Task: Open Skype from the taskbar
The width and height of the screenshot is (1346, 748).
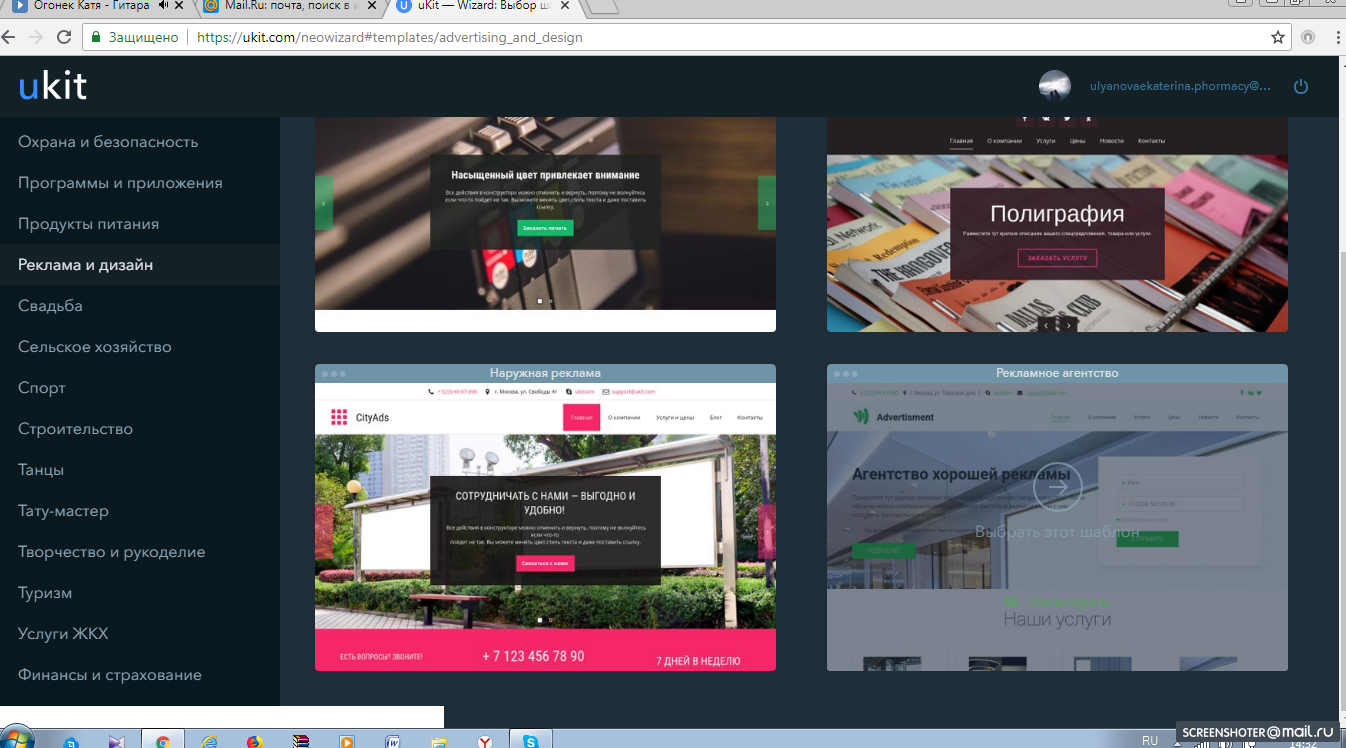Action: click(530, 741)
